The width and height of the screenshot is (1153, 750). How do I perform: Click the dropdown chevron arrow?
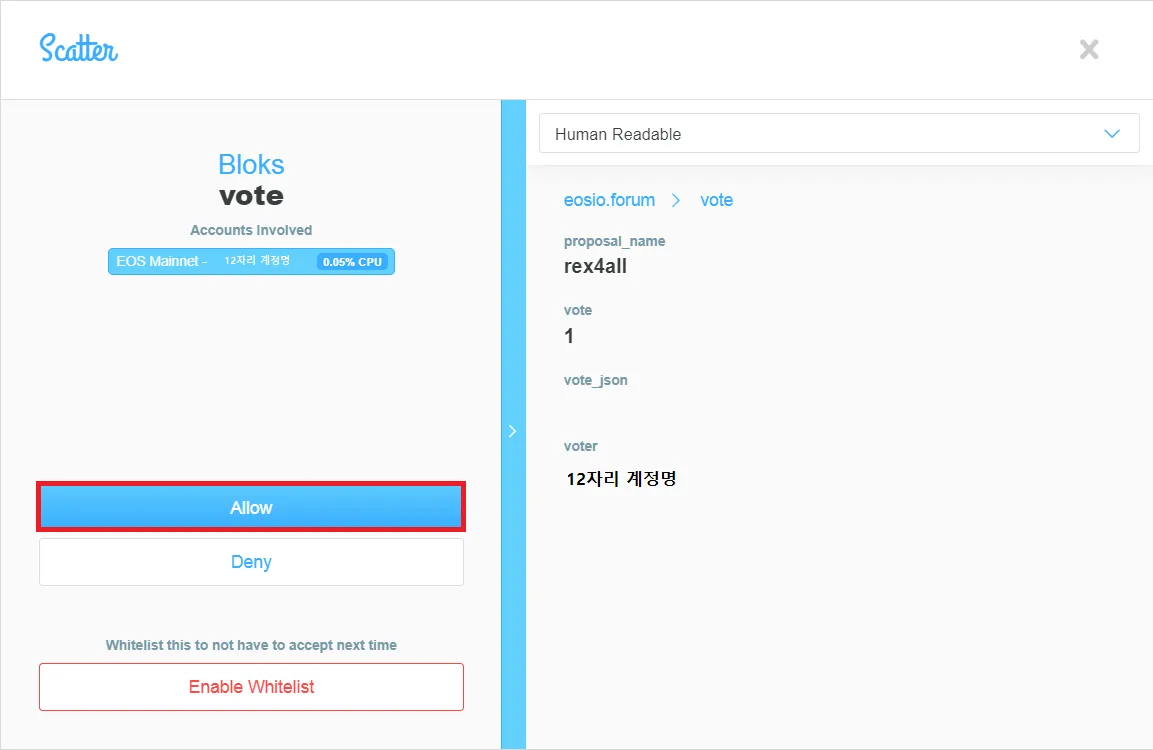(x=1112, y=134)
